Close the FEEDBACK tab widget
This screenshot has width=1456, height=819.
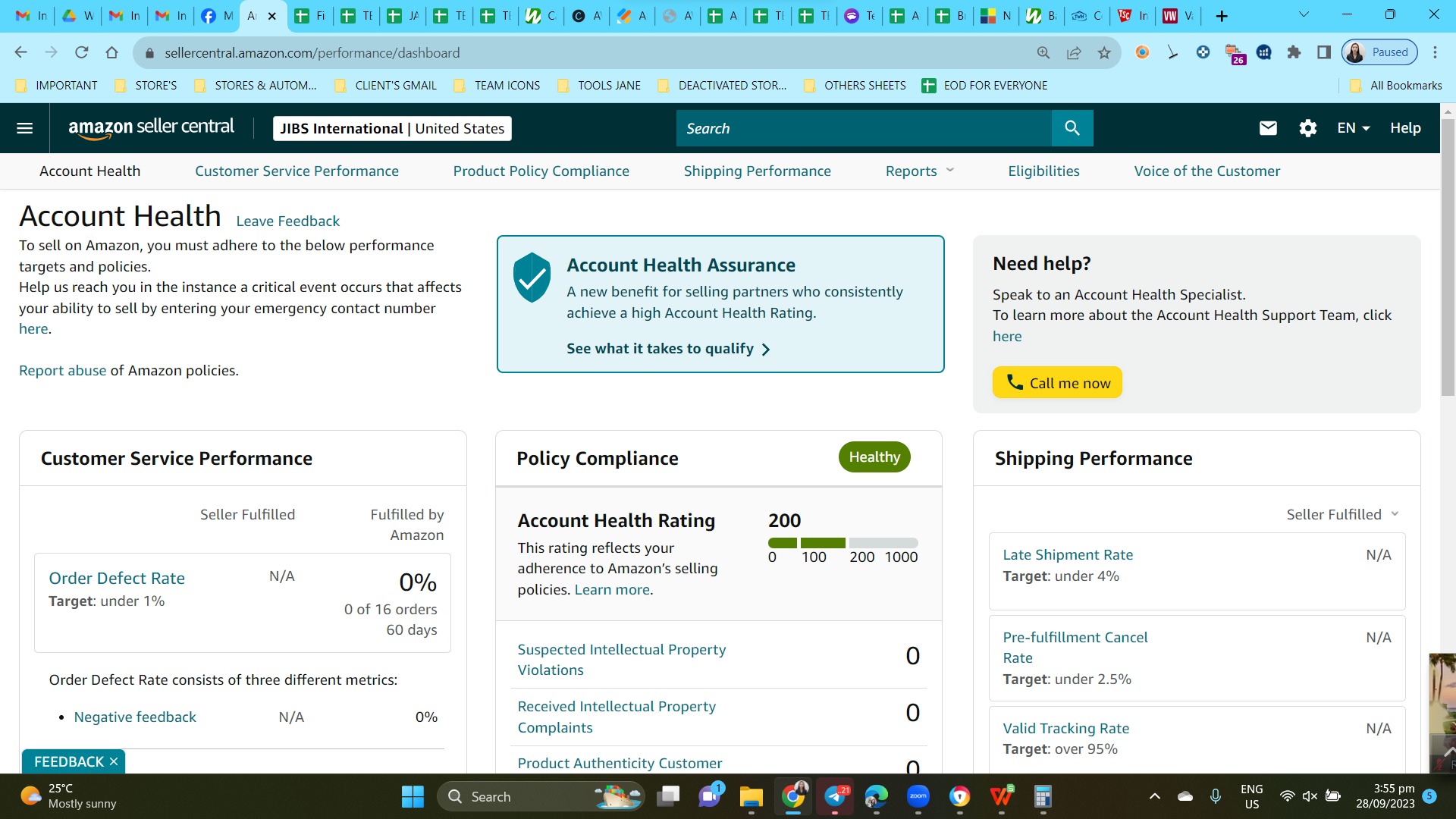coord(114,761)
